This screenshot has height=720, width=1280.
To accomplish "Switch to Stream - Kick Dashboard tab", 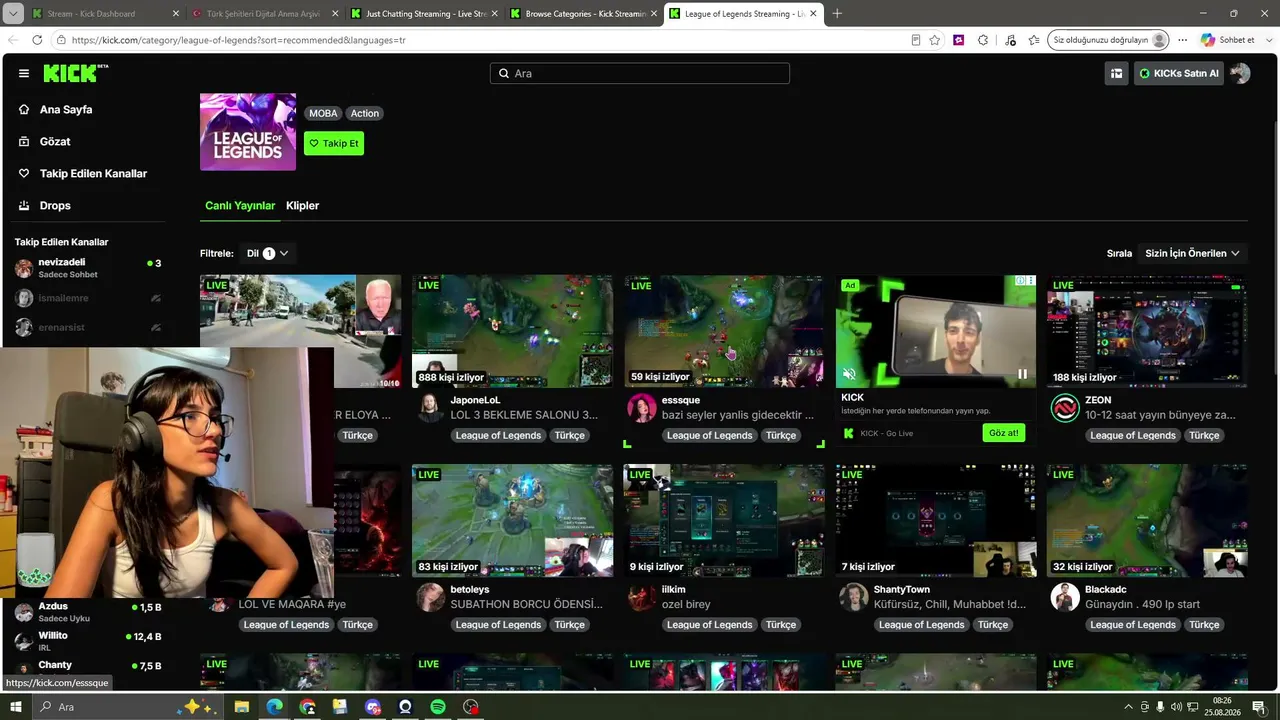I will pyautogui.click(x=105, y=14).
